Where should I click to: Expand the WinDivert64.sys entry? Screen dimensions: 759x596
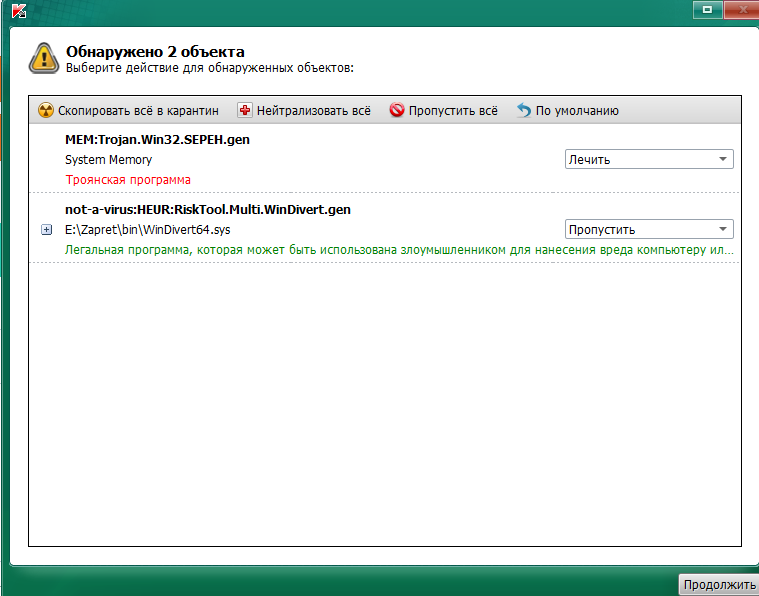point(46,229)
